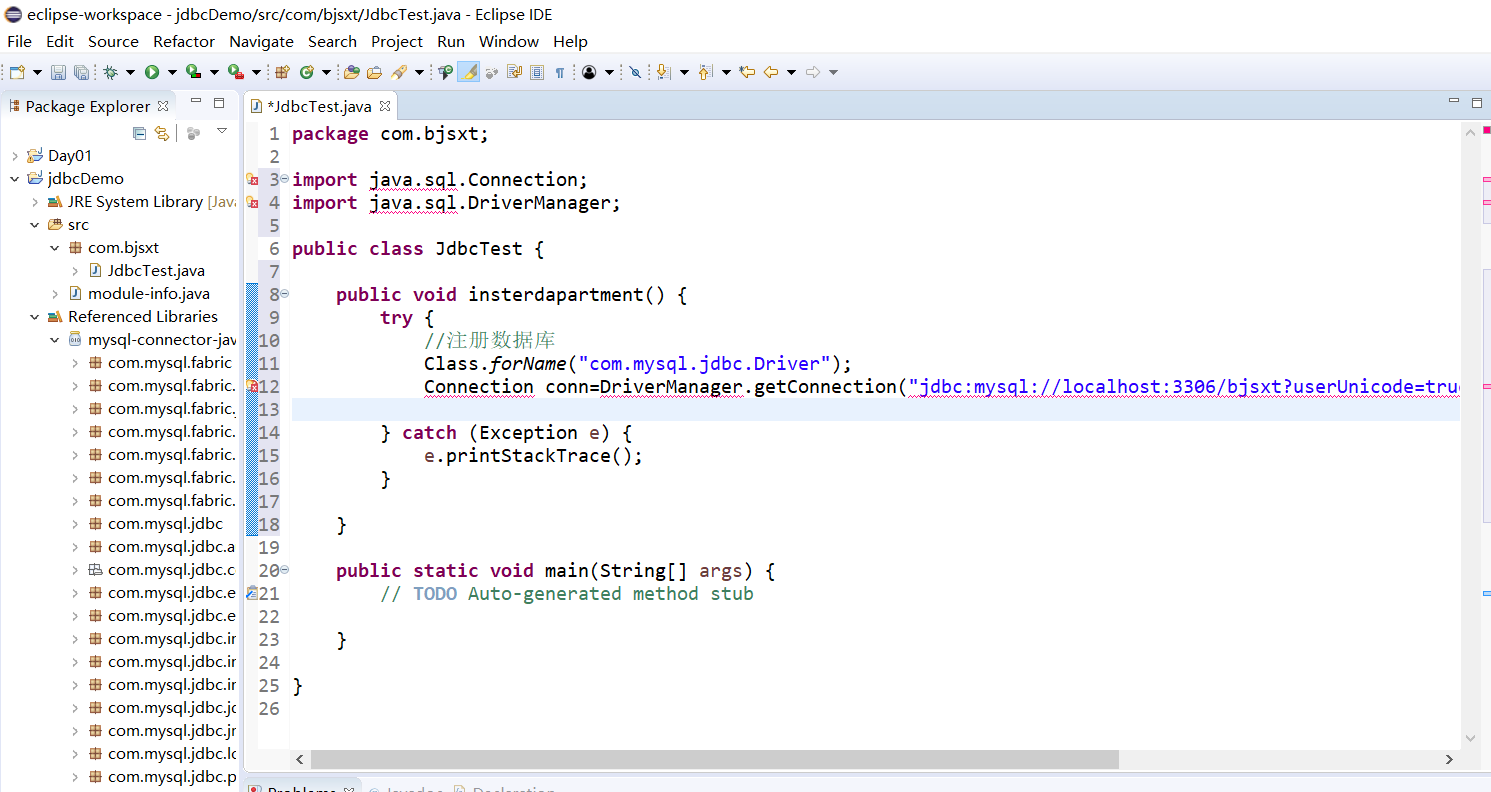The width and height of the screenshot is (1491, 792).
Task: Click the error marker on line 12
Action: (x=252, y=387)
